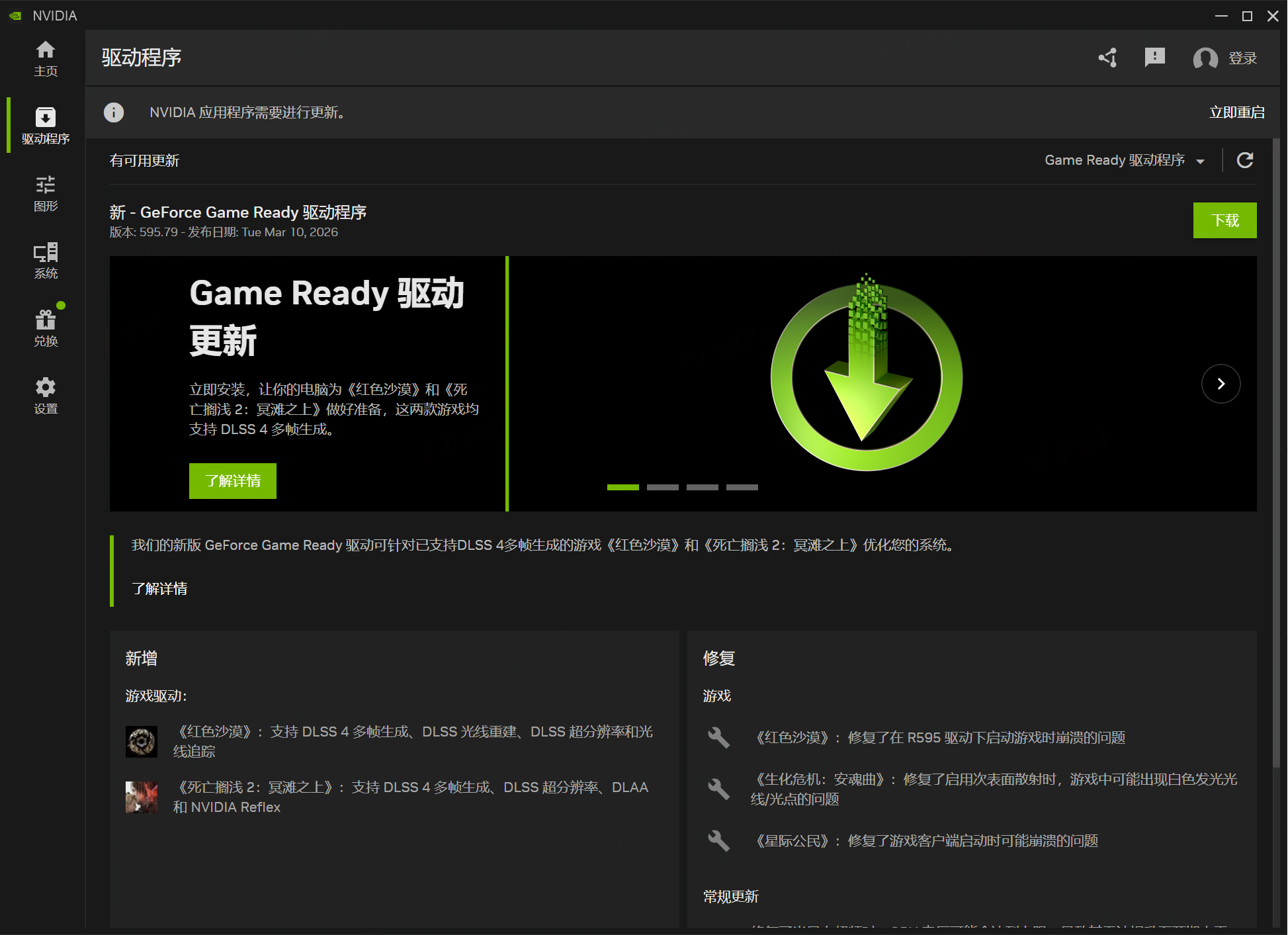
Task: Select the Drivers (驱动程序) sidebar tab
Action: pos(45,126)
